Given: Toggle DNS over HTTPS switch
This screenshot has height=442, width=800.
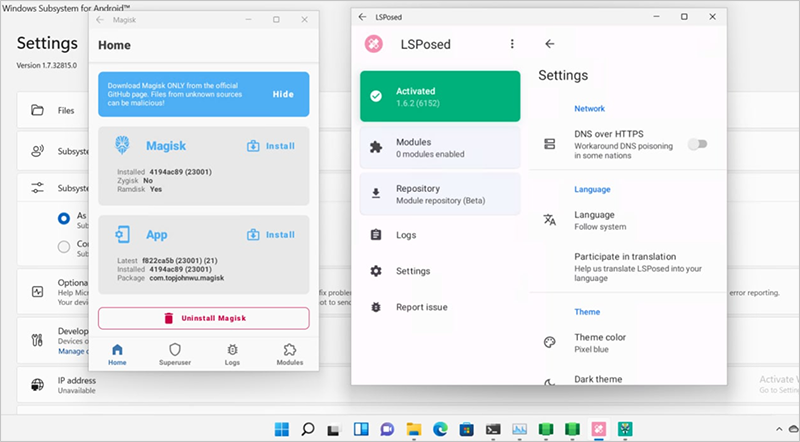Looking at the screenshot, I should (x=697, y=144).
